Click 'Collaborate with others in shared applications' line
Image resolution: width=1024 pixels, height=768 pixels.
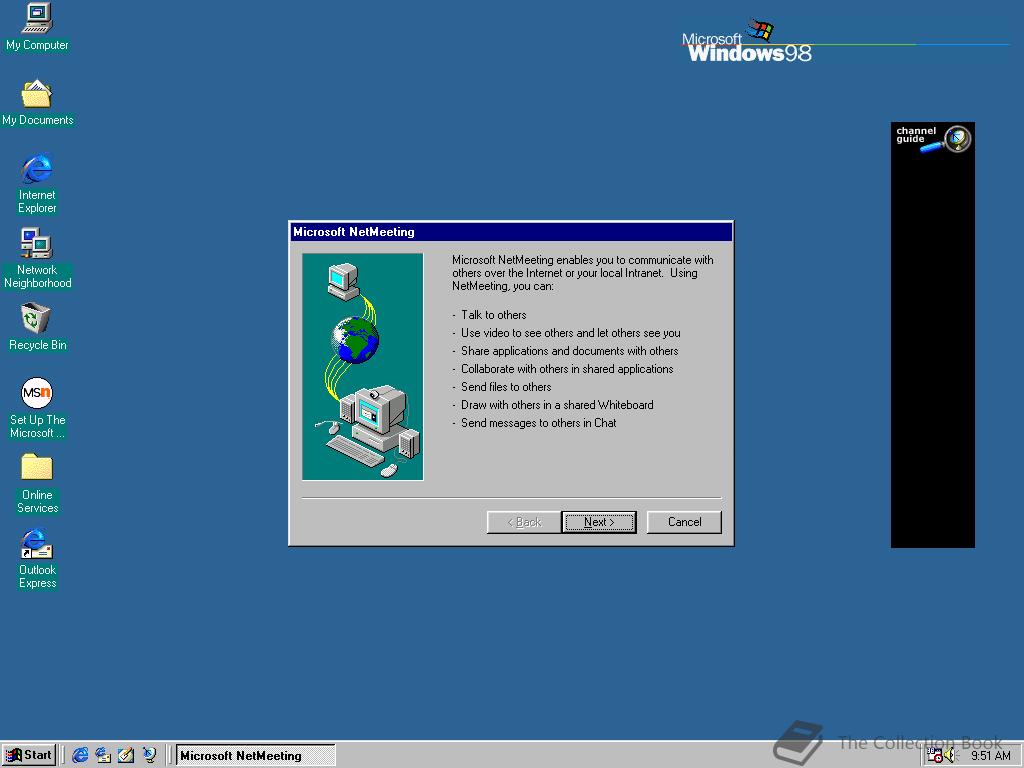coord(567,369)
